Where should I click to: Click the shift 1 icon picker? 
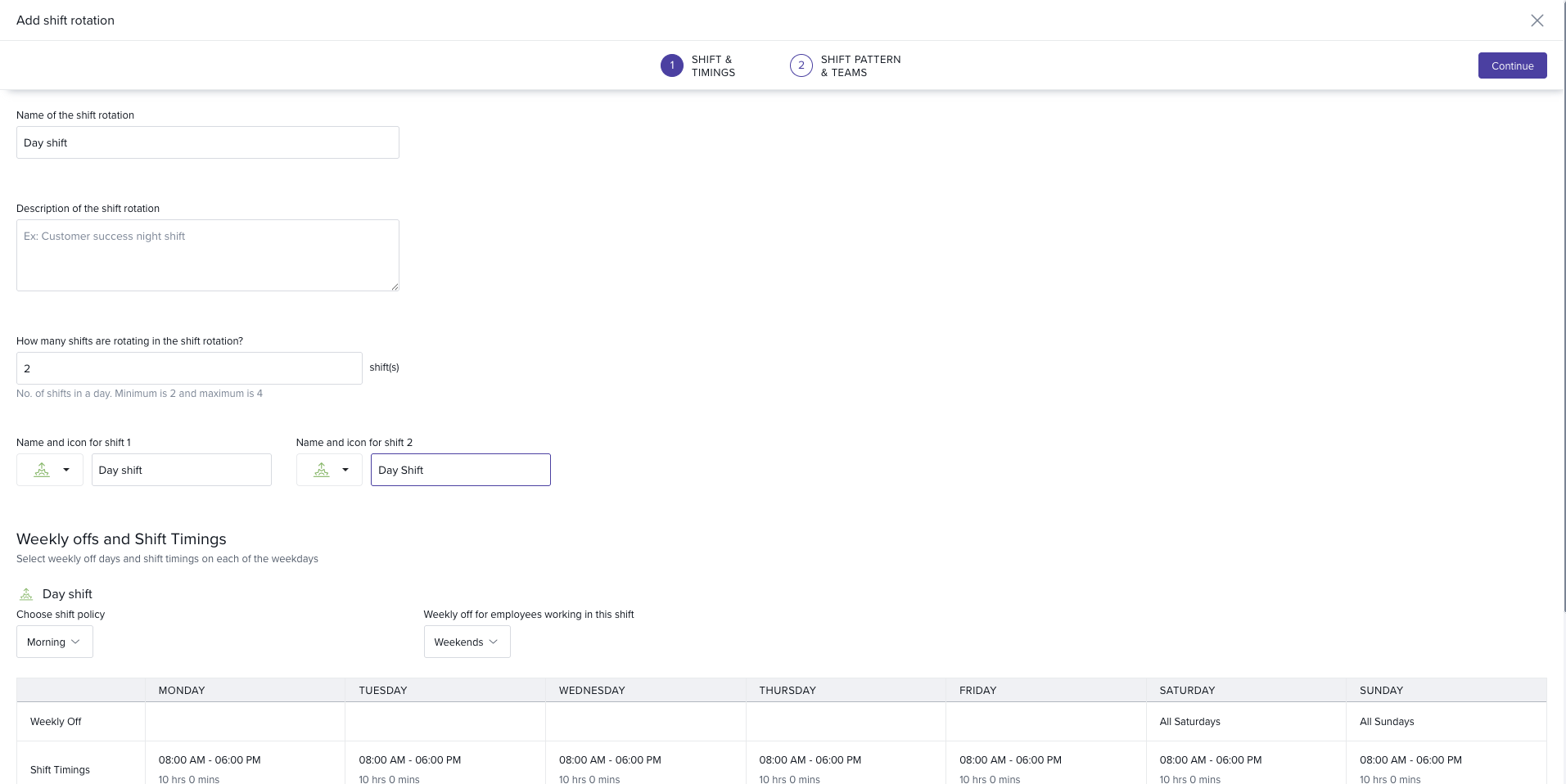(50, 470)
